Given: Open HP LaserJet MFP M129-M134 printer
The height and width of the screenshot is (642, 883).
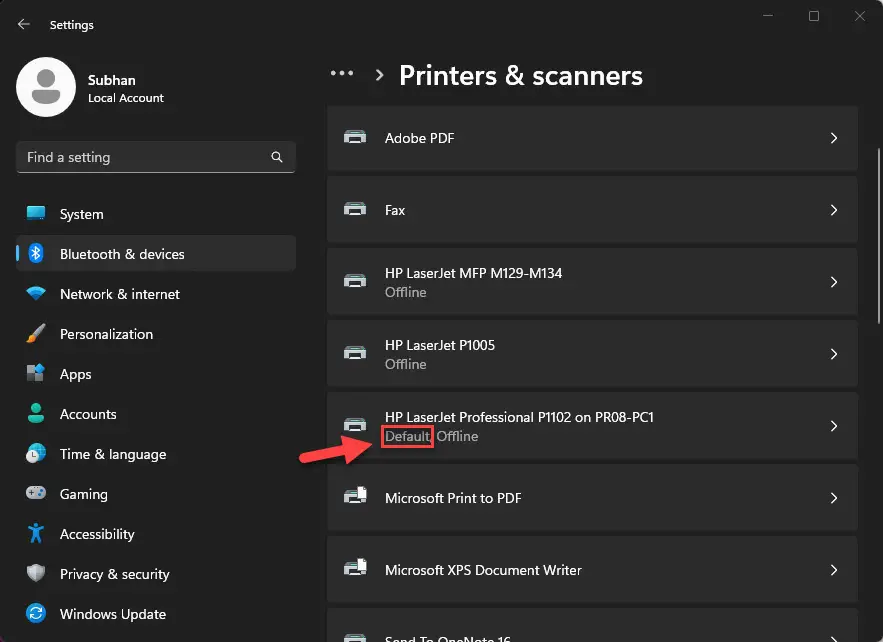Looking at the screenshot, I should (x=592, y=282).
